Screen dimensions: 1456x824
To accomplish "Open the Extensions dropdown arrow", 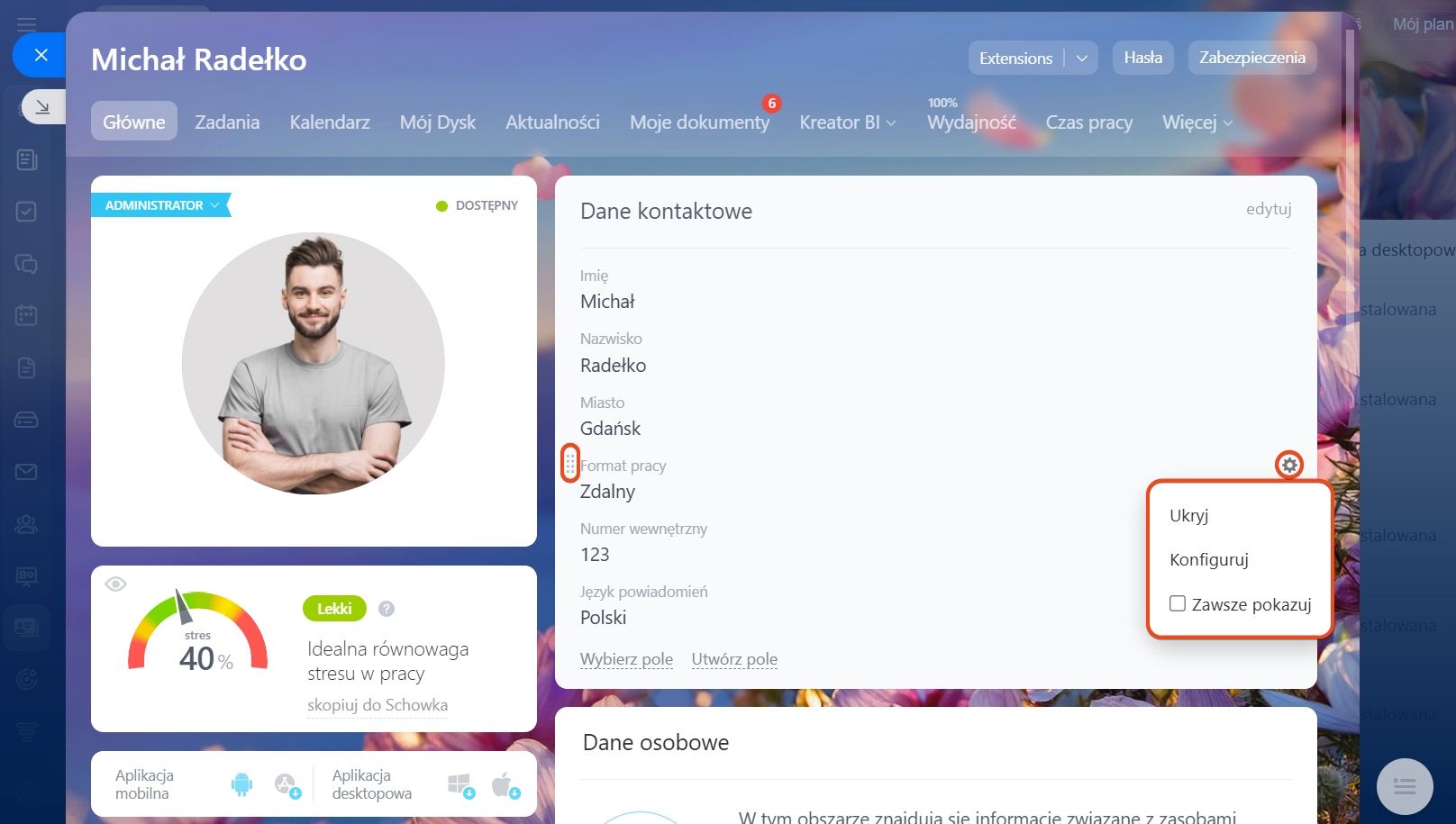I will (1081, 59).
